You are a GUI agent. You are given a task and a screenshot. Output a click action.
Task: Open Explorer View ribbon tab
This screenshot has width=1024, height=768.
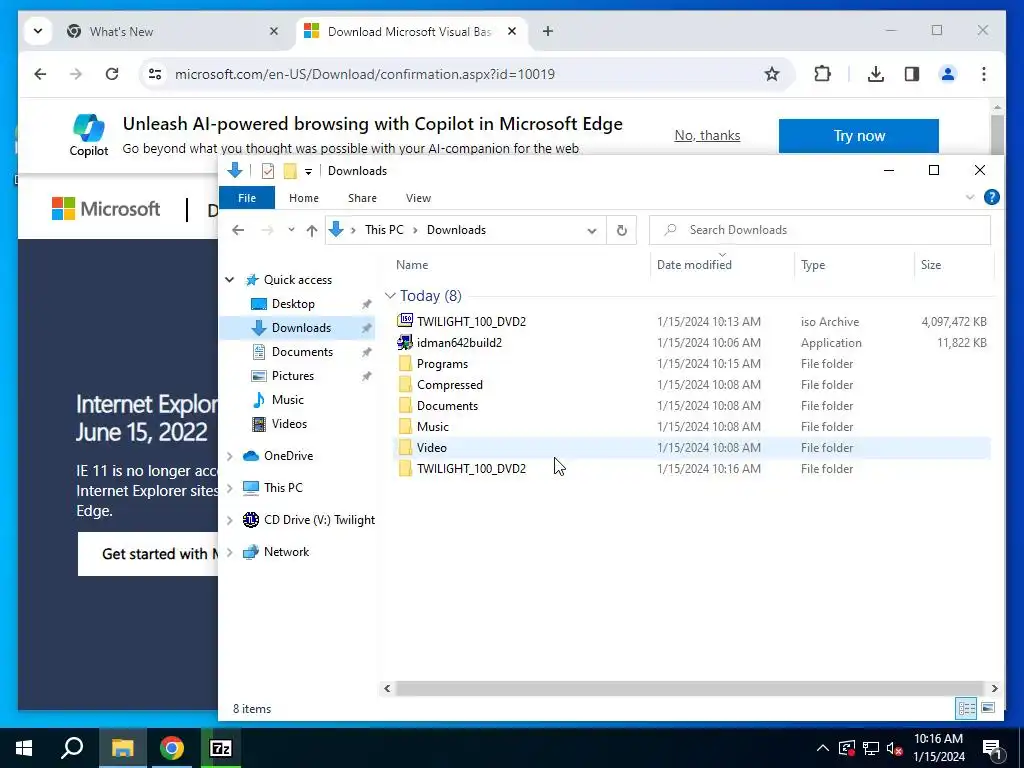418,198
